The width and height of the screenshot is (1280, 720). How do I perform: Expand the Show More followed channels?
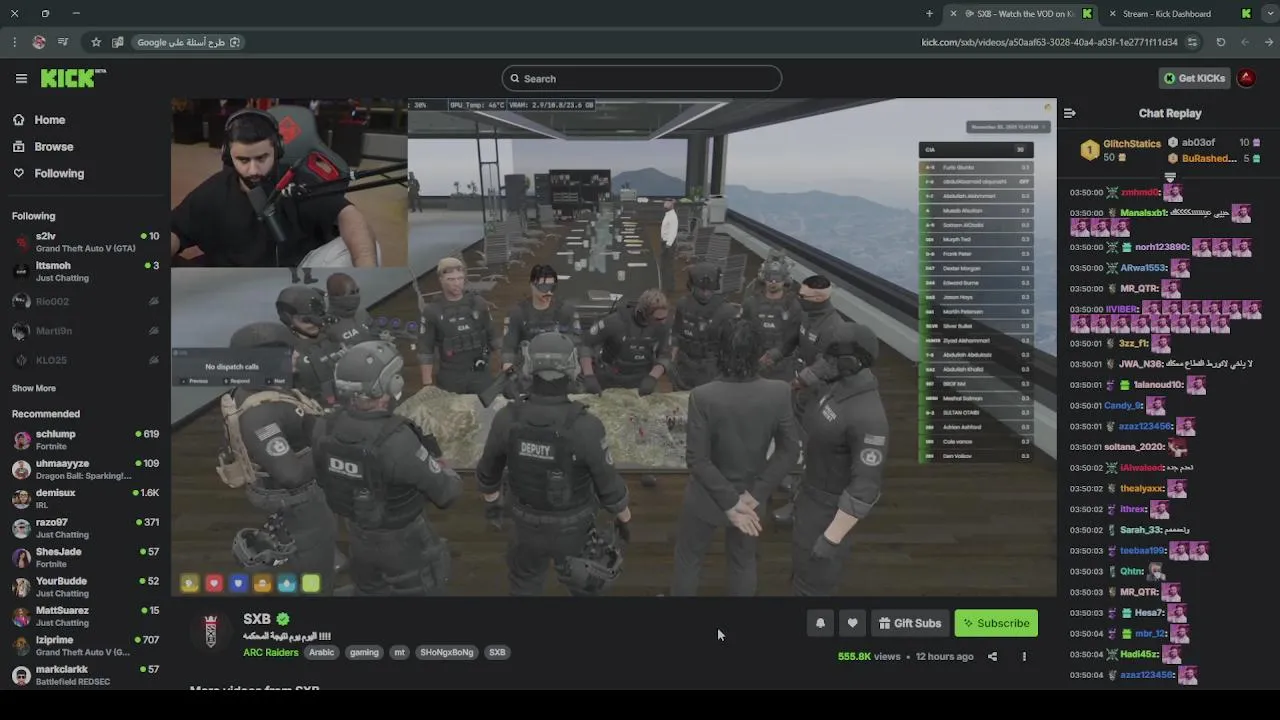pos(34,388)
